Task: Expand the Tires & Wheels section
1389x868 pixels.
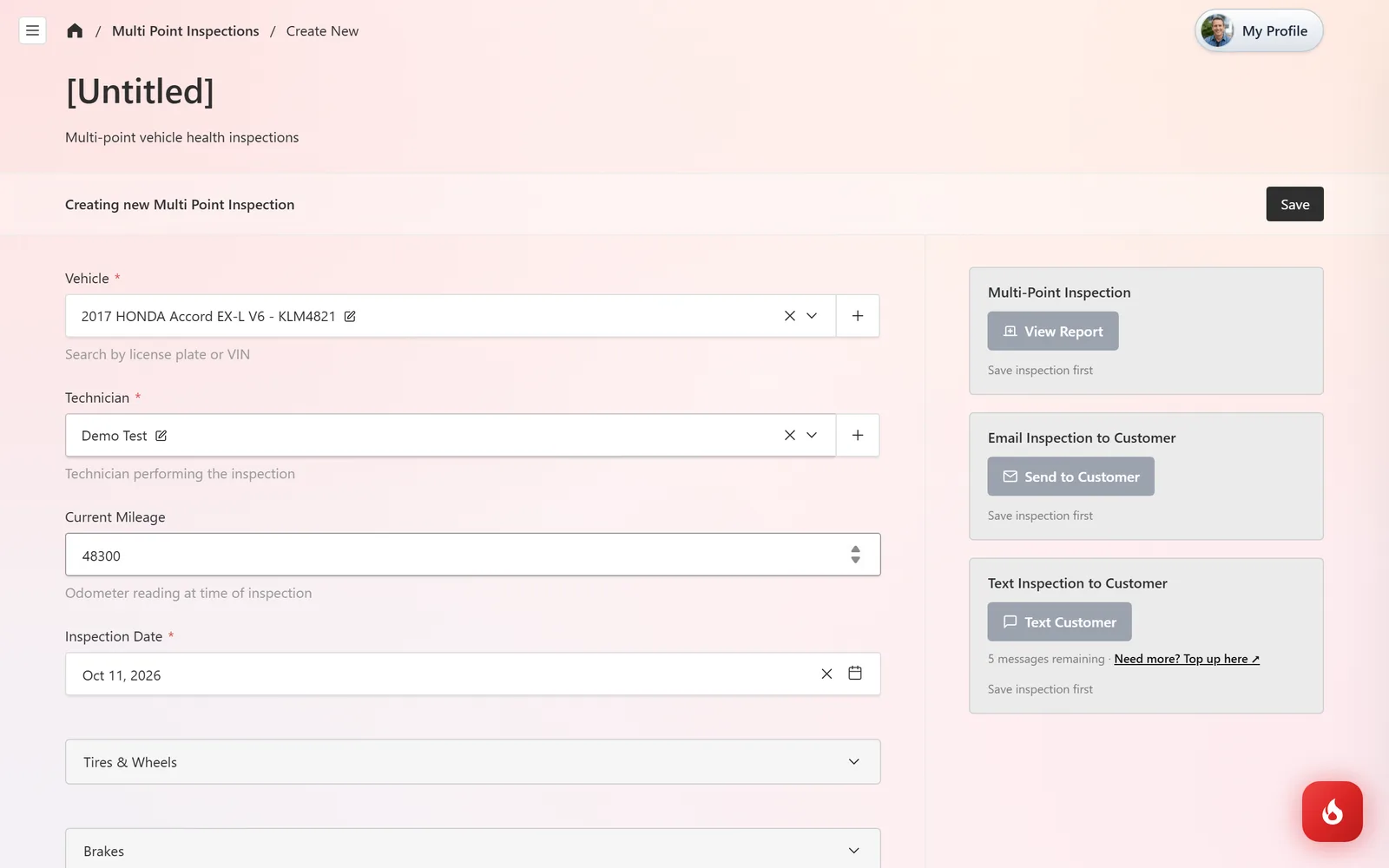Action: 473,762
